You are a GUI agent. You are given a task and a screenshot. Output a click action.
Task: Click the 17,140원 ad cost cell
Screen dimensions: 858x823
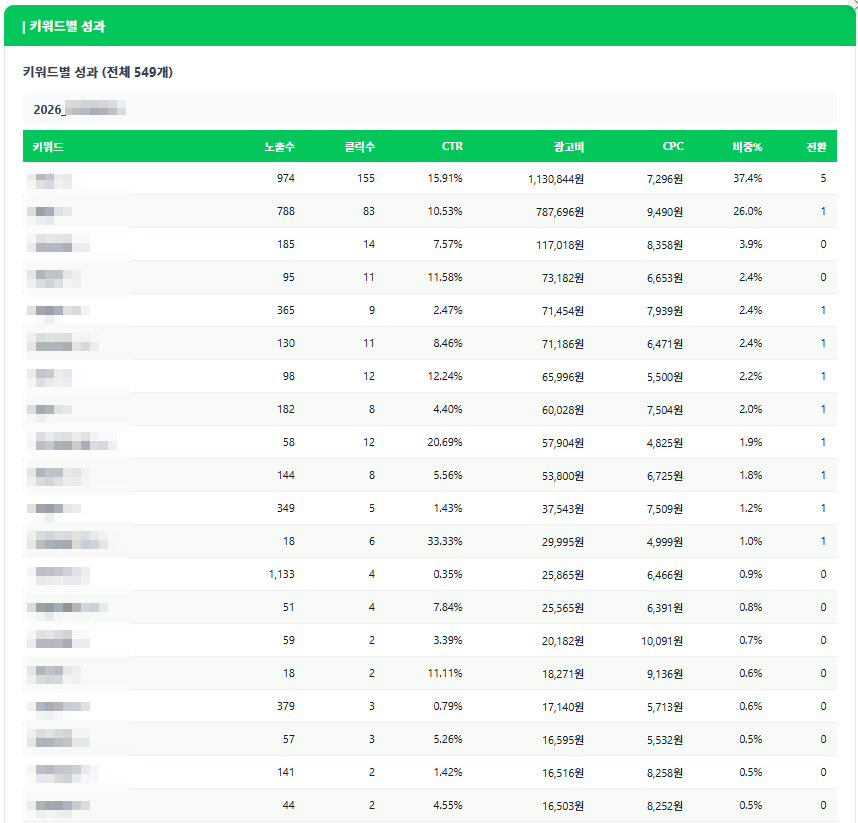pos(563,707)
